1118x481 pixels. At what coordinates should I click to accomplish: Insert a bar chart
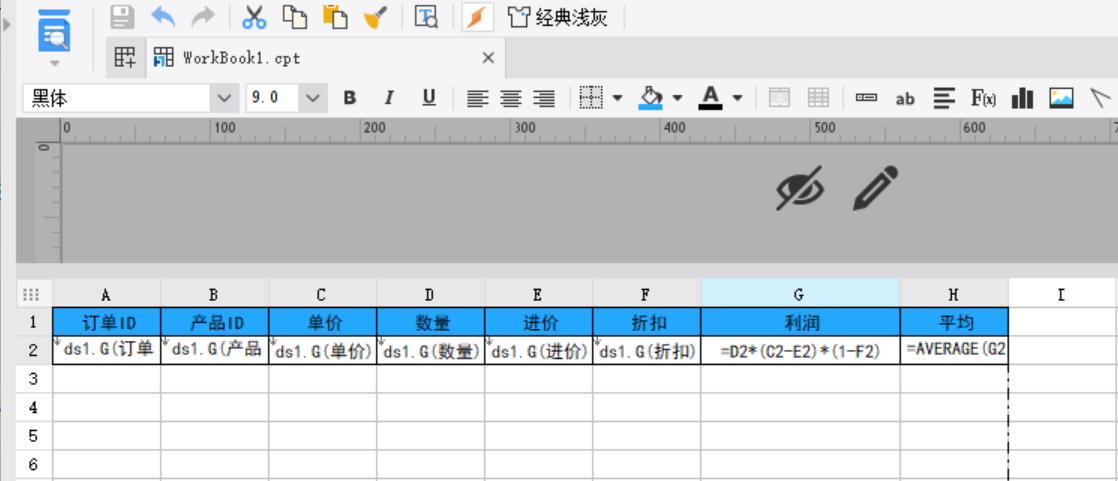1022,98
